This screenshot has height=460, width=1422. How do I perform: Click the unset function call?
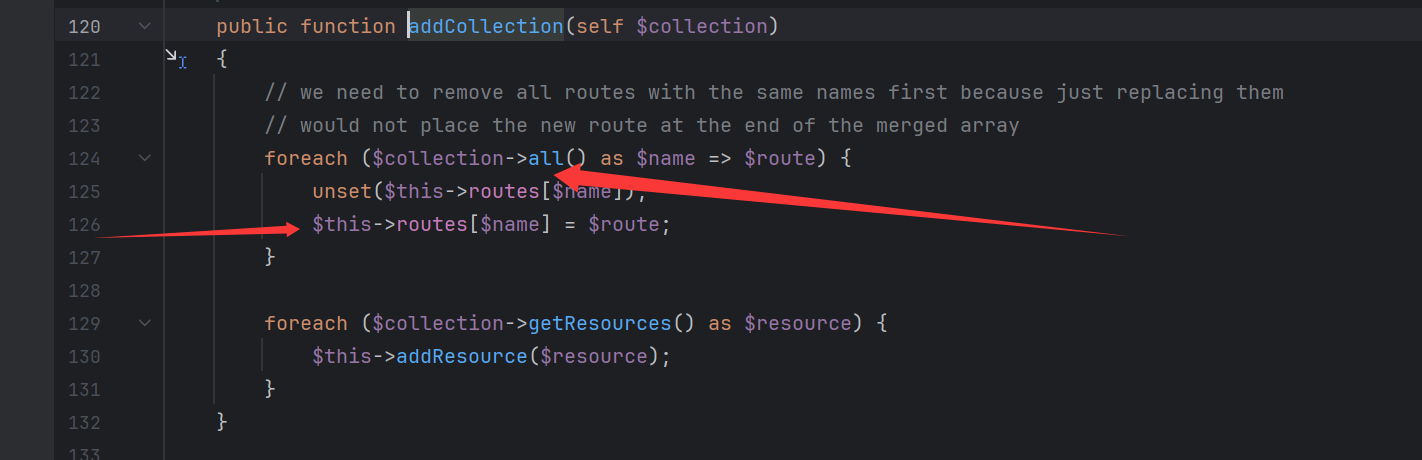[x=336, y=191]
